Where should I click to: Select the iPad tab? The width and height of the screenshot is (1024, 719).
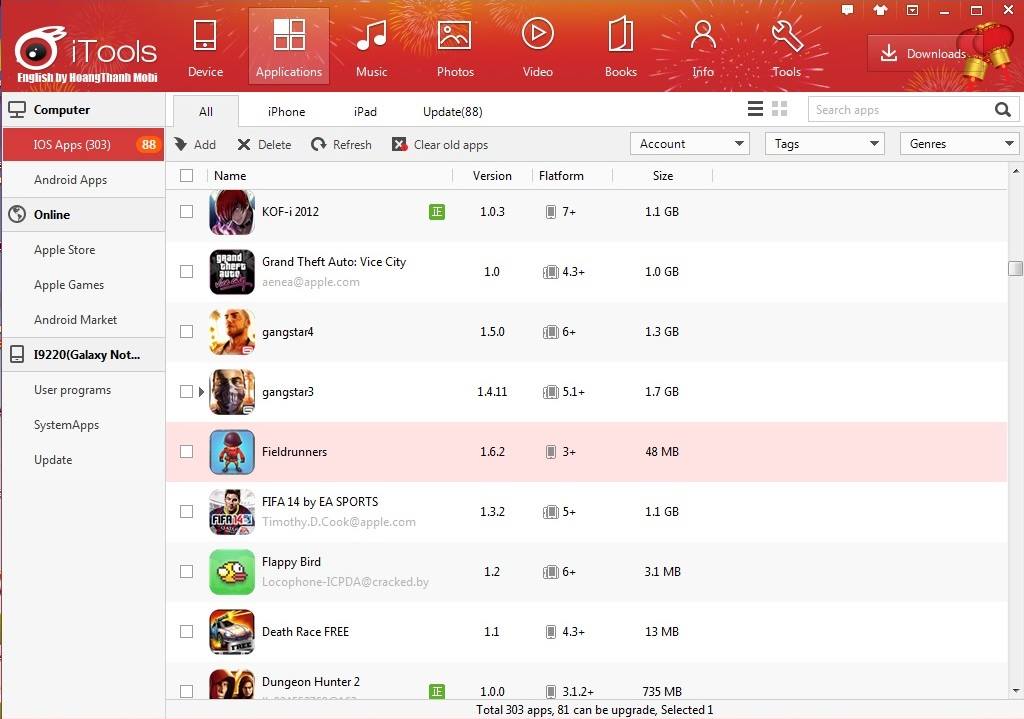(x=365, y=112)
